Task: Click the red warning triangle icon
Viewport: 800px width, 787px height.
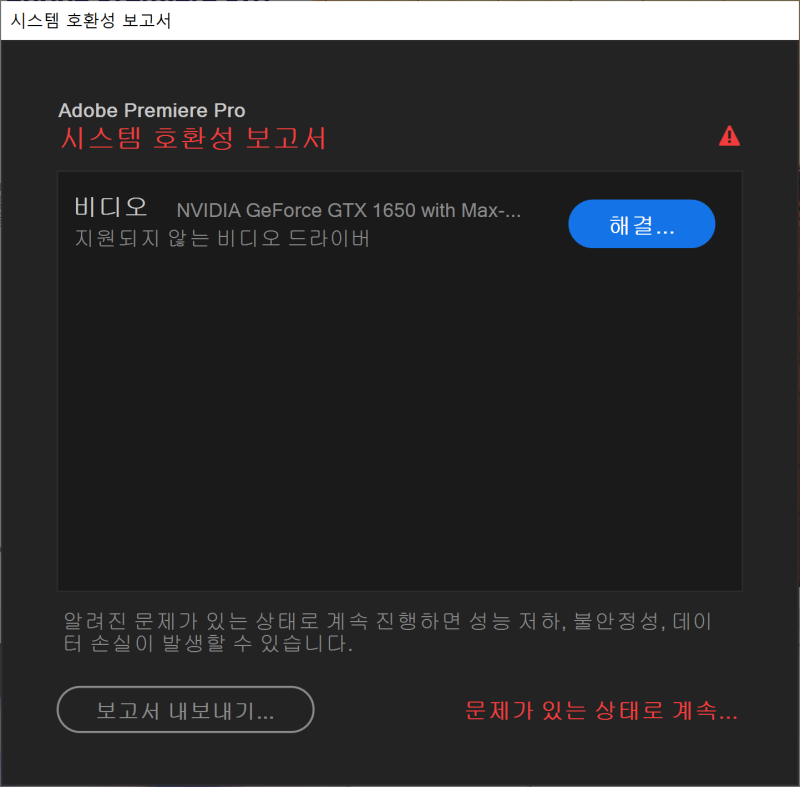Action: point(729,136)
